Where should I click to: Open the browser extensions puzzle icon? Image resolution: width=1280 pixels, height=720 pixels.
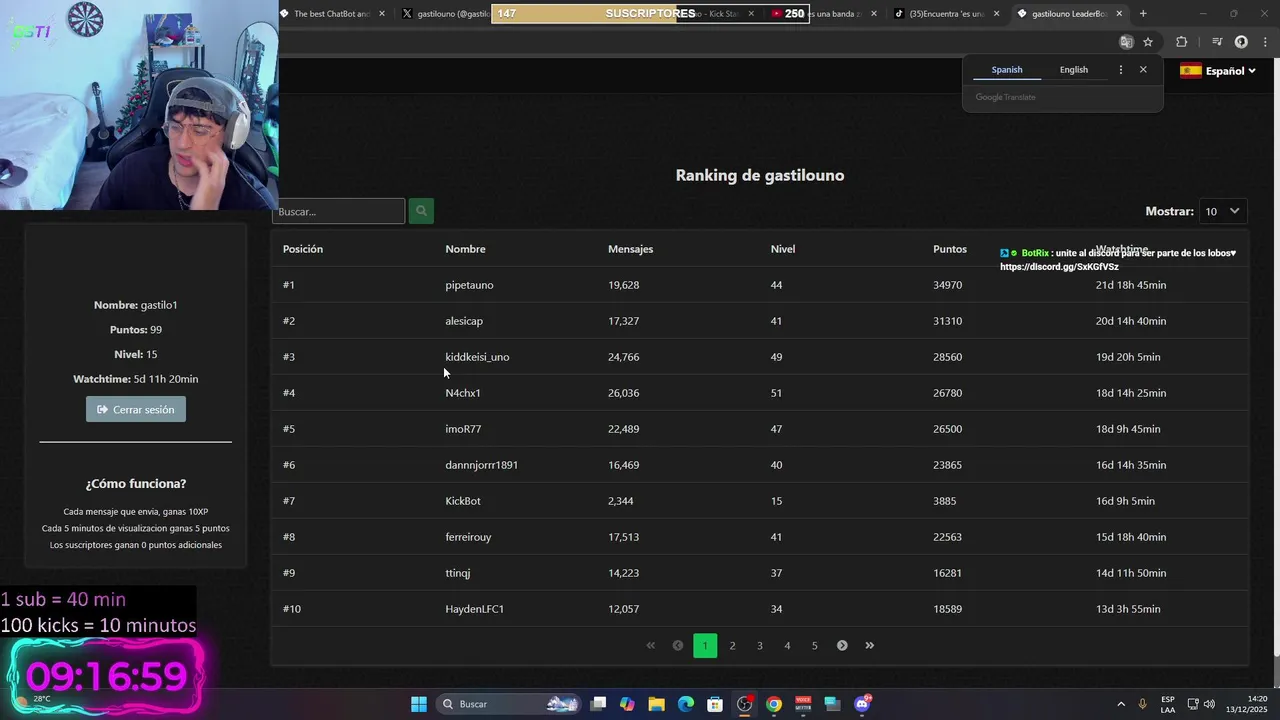pyautogui.click(x=1182, y=42)
